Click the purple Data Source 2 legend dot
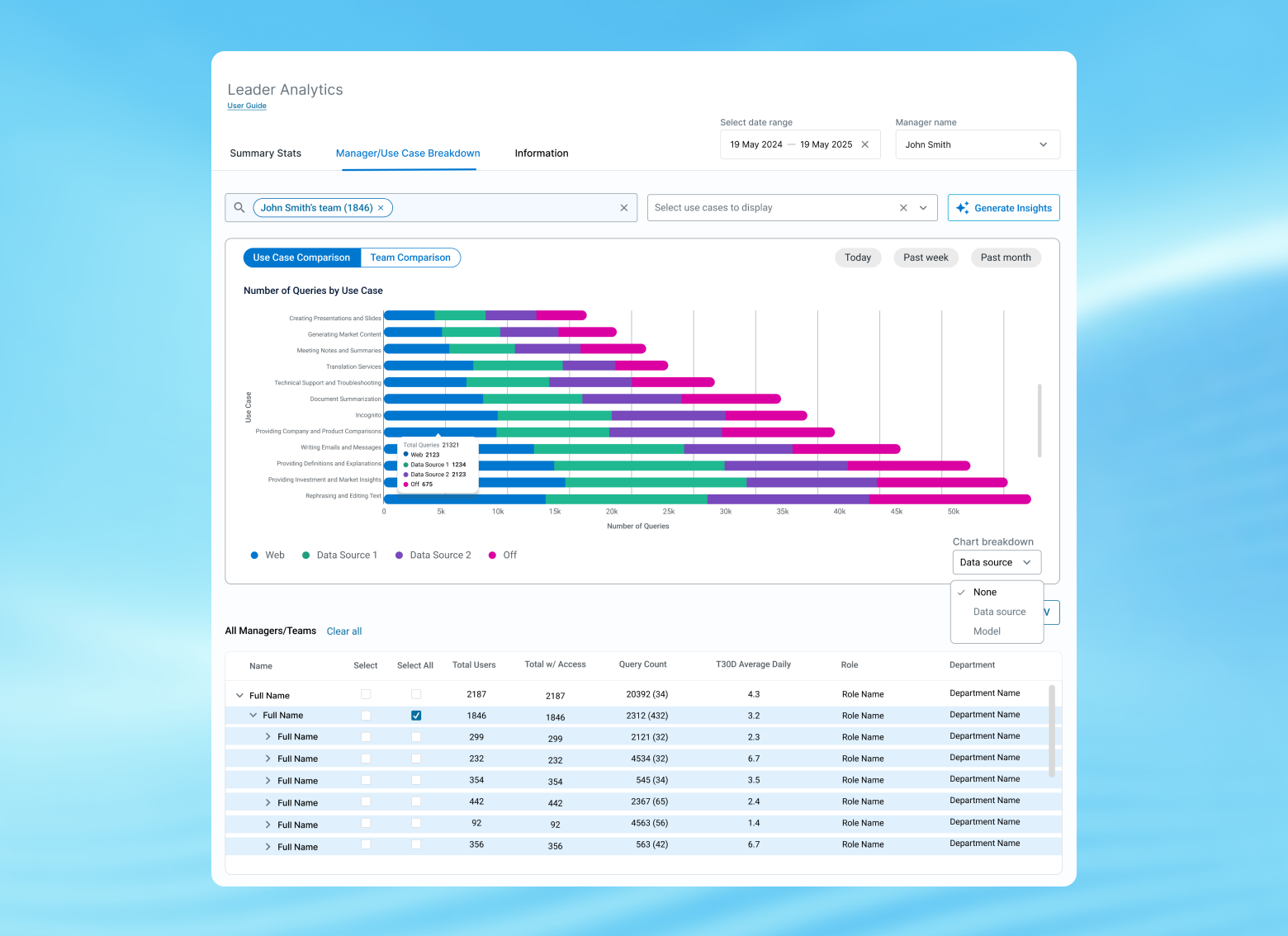1288x936 pixels. tap(400, 555)
